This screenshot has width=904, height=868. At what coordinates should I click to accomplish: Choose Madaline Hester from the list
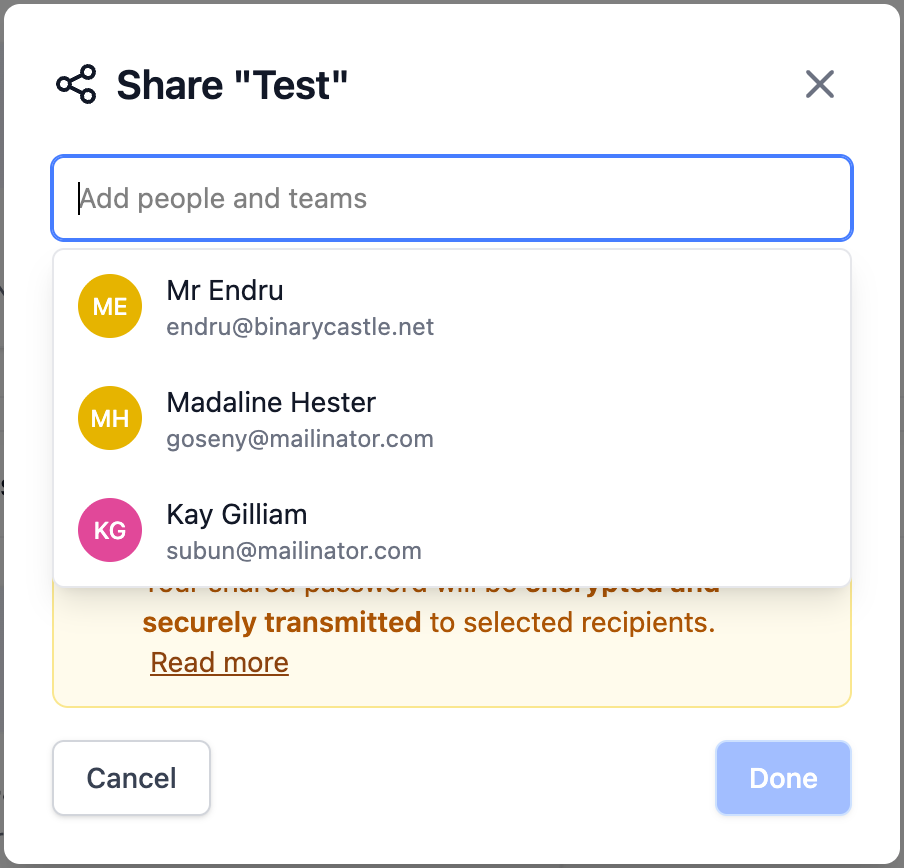(x=271, y=403)
